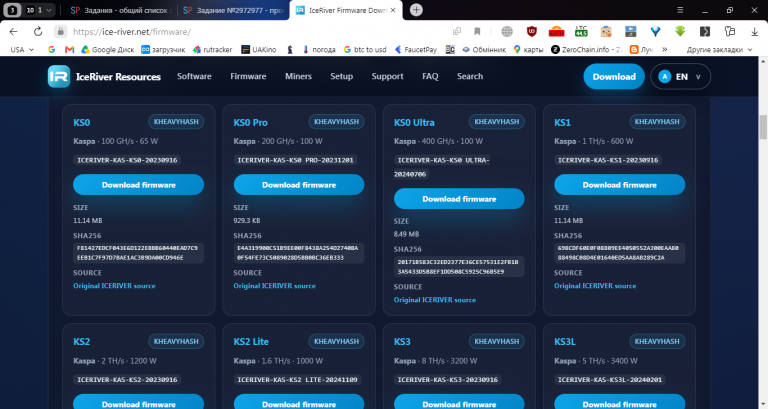Viewport: 768px width, 409px height.
Task: Expand the USA bookmarks folder dropdown
Action: coord(22,49)
